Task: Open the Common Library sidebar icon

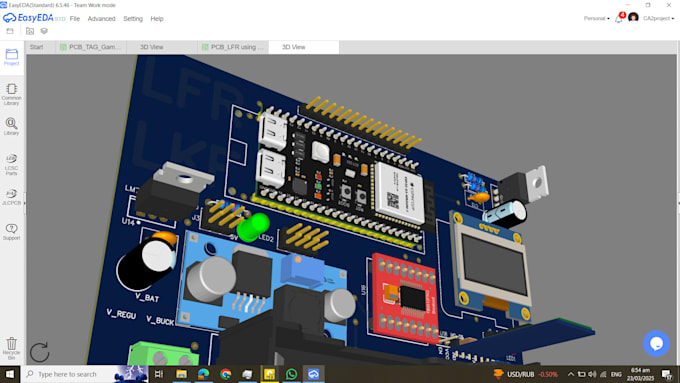Action: click(x=11, y=94)
